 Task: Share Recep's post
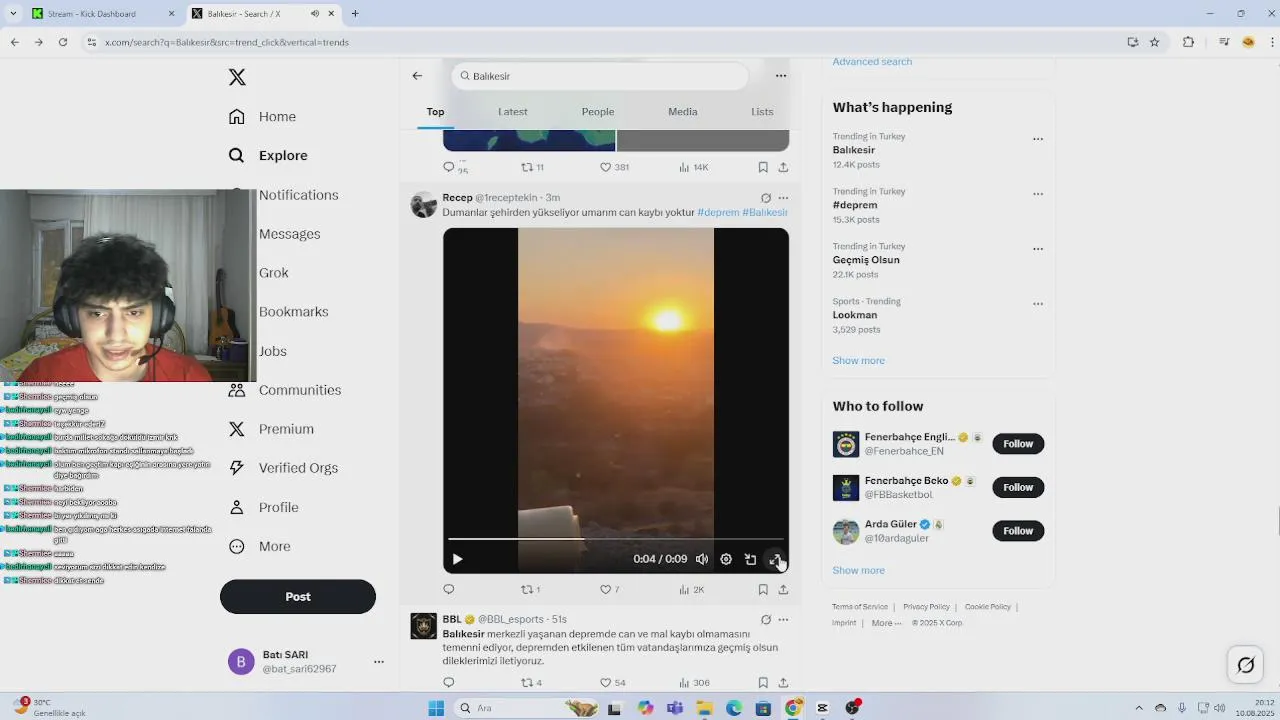(783, 589)
